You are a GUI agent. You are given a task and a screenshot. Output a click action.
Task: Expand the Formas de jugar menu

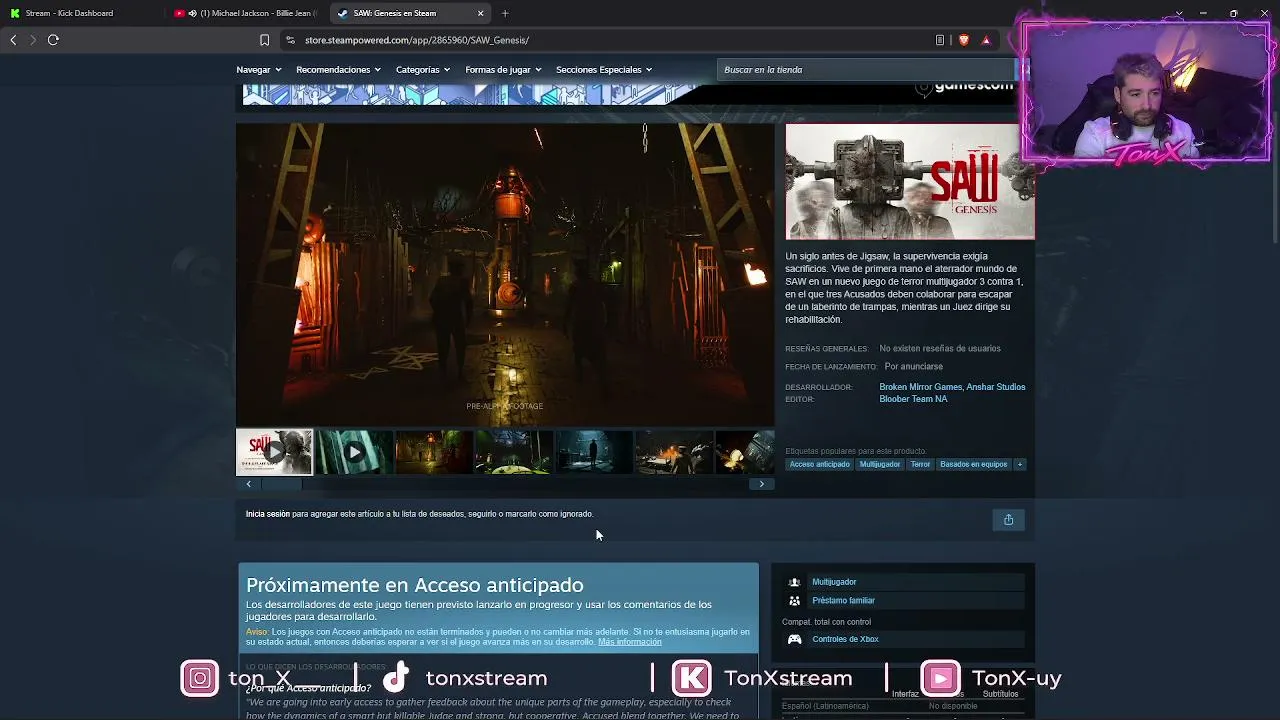point(503,70)
